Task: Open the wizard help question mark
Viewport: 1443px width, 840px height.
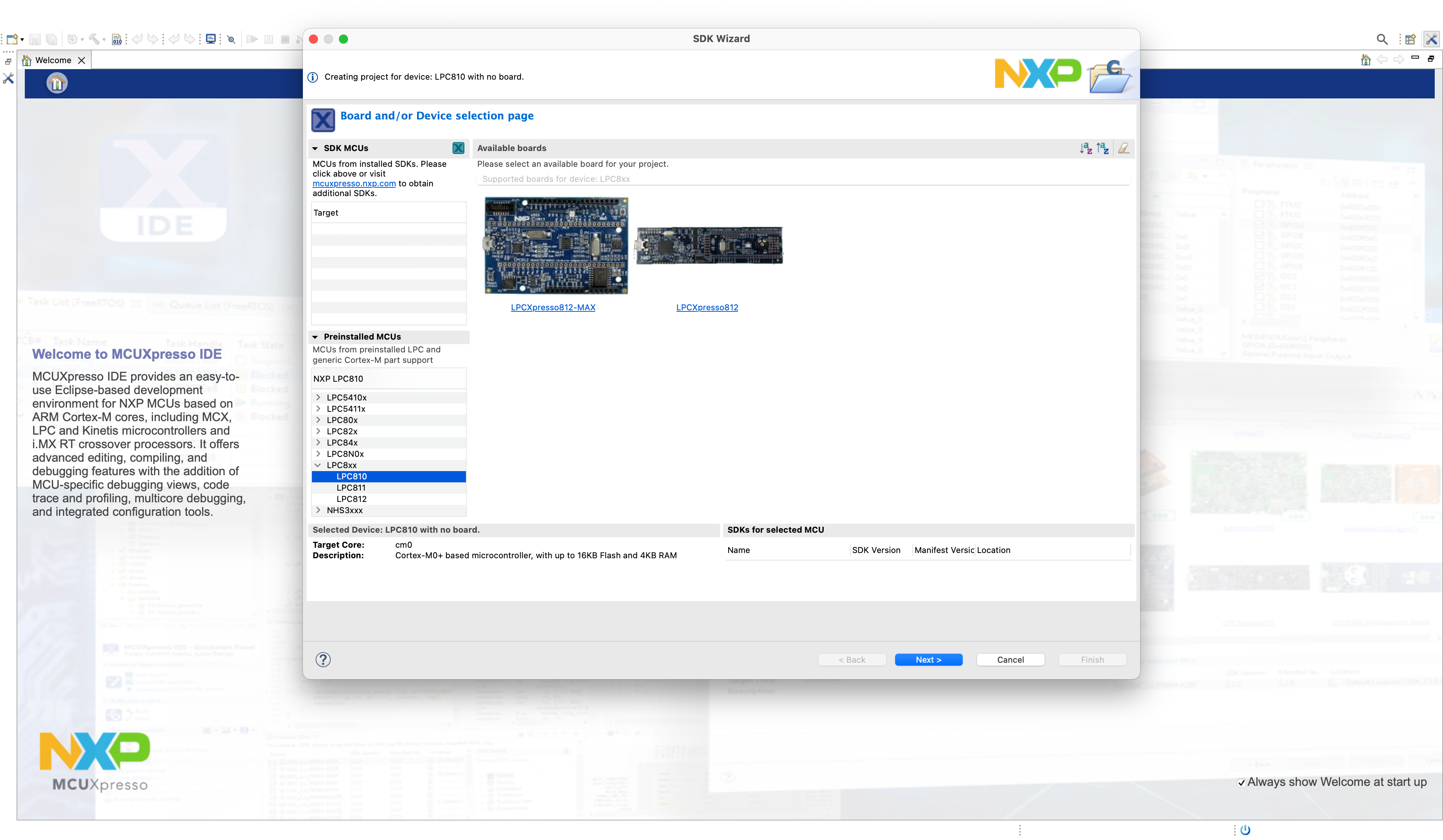Action: (x=323, y=660)
